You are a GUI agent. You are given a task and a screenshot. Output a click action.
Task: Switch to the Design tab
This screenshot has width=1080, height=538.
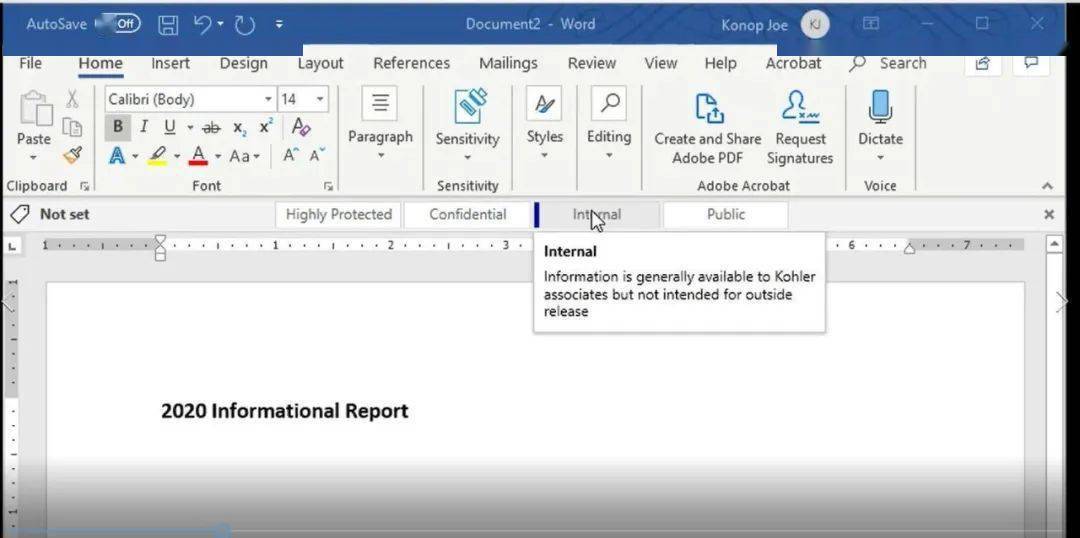click(243, 63)
